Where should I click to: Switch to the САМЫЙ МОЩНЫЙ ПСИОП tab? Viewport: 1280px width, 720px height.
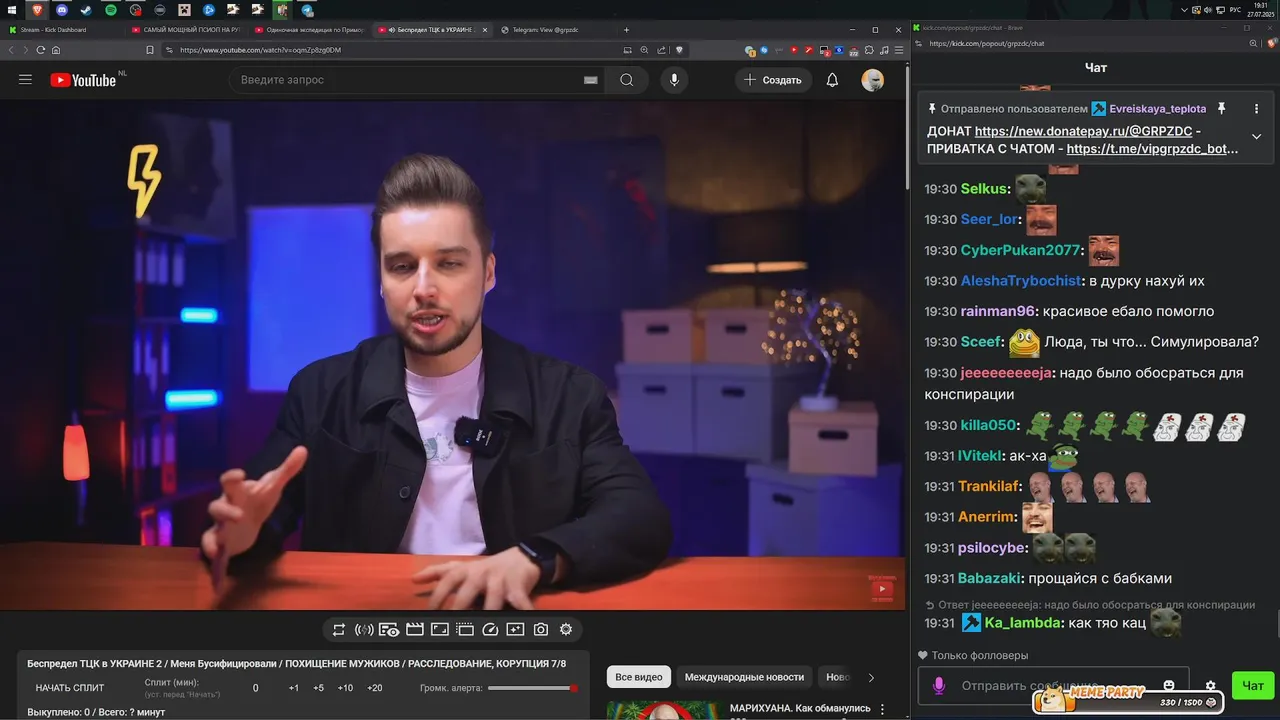click(x=186, y=30)
